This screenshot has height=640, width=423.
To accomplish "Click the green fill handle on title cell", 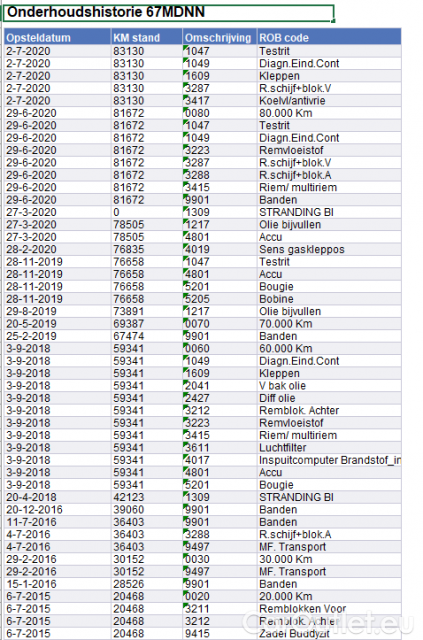I will pos(333,20).
